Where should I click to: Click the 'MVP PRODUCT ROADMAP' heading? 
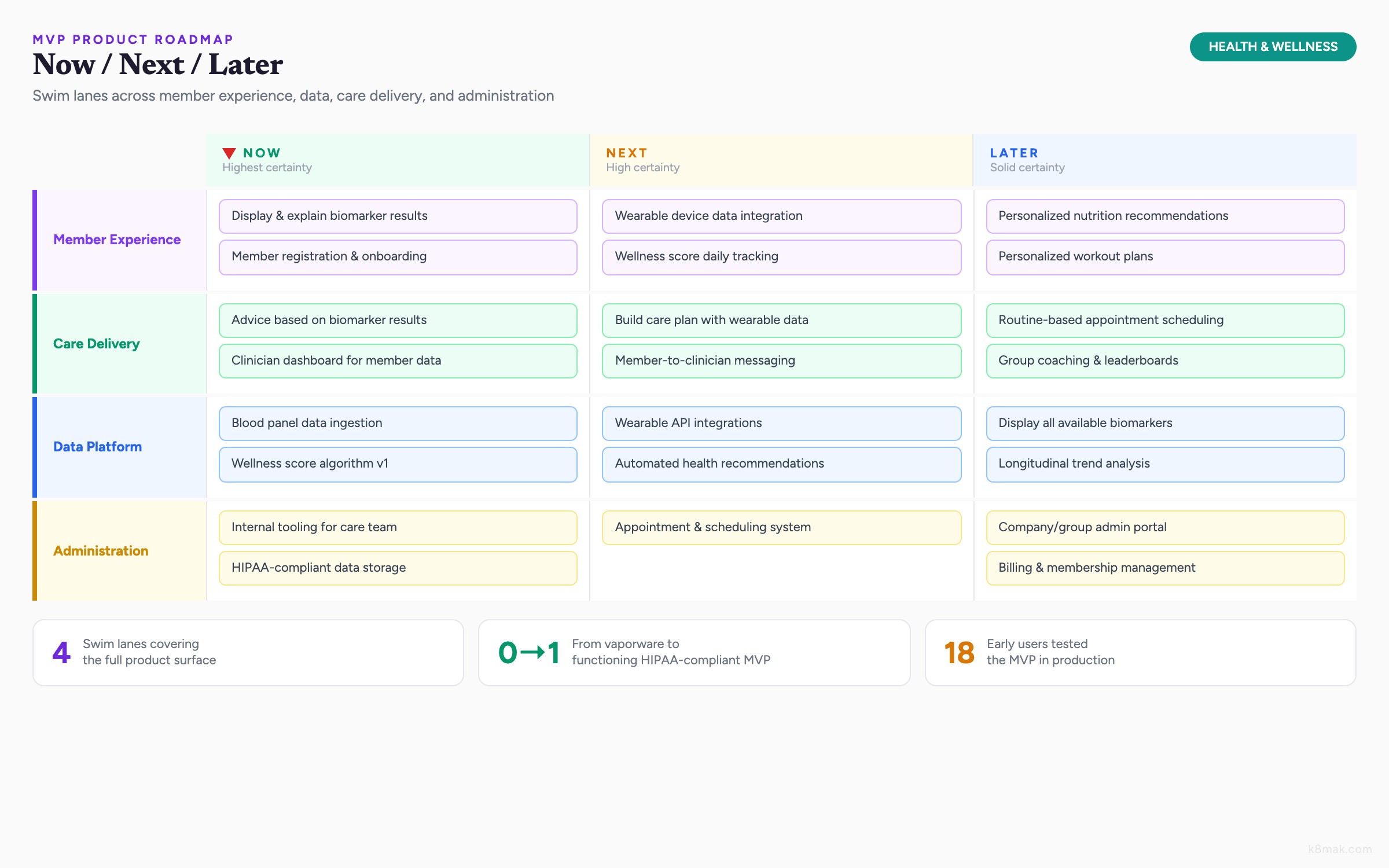click(x=133, y=39)
